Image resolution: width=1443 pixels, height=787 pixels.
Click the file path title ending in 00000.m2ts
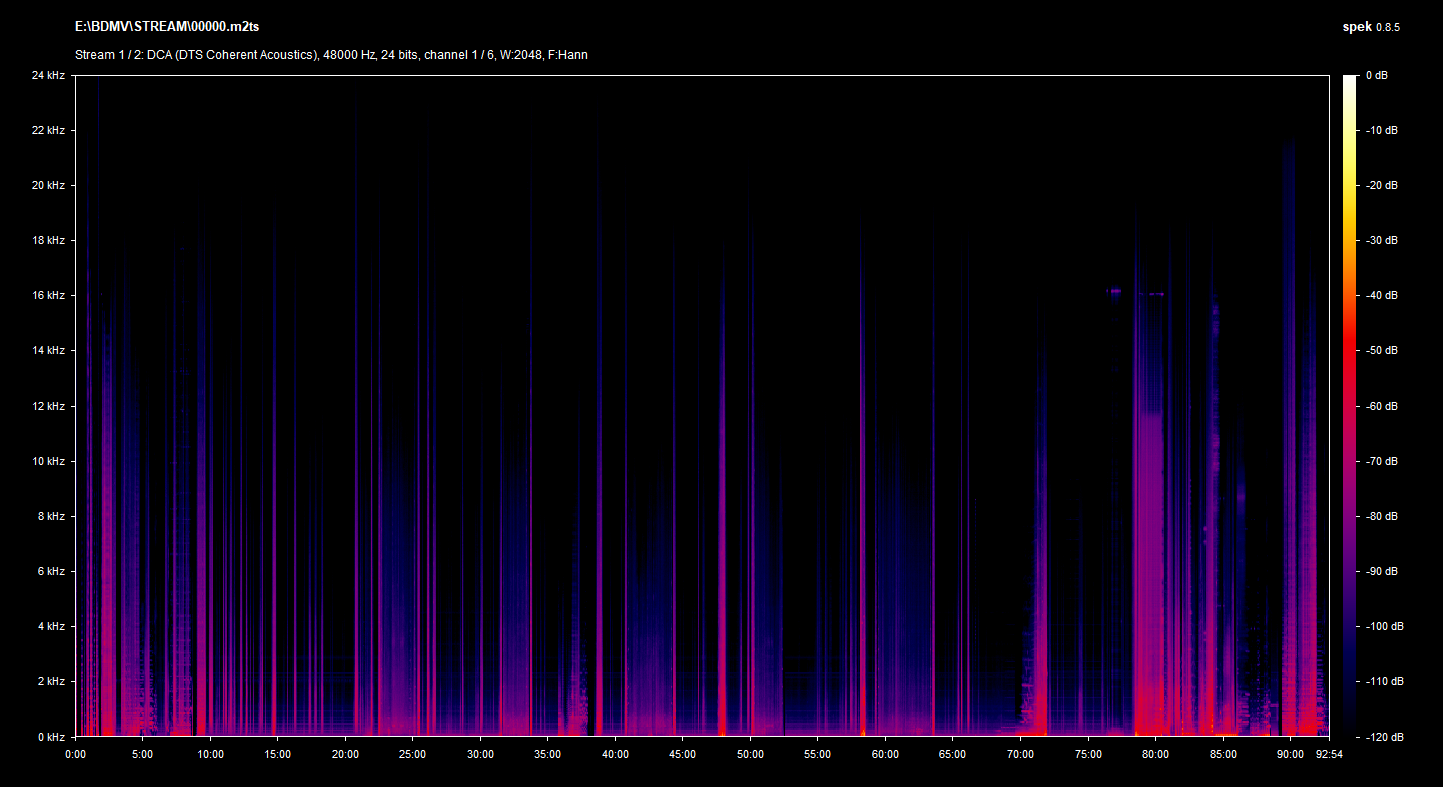(x=167, y=27)
